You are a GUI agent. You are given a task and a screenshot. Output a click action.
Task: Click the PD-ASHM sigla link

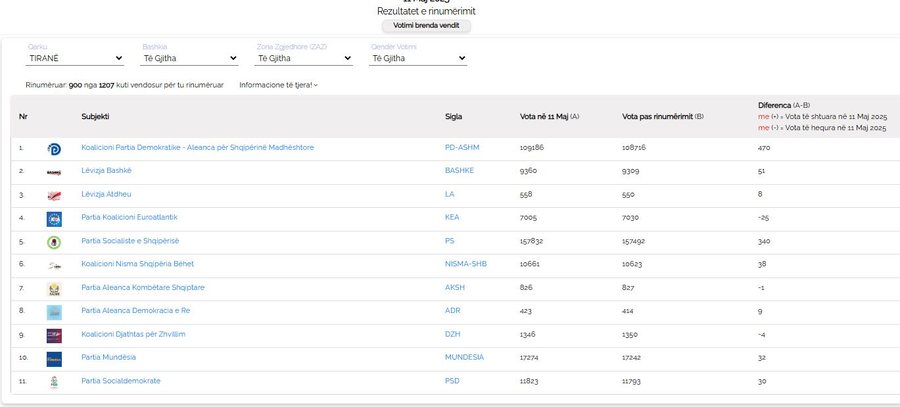462,148
